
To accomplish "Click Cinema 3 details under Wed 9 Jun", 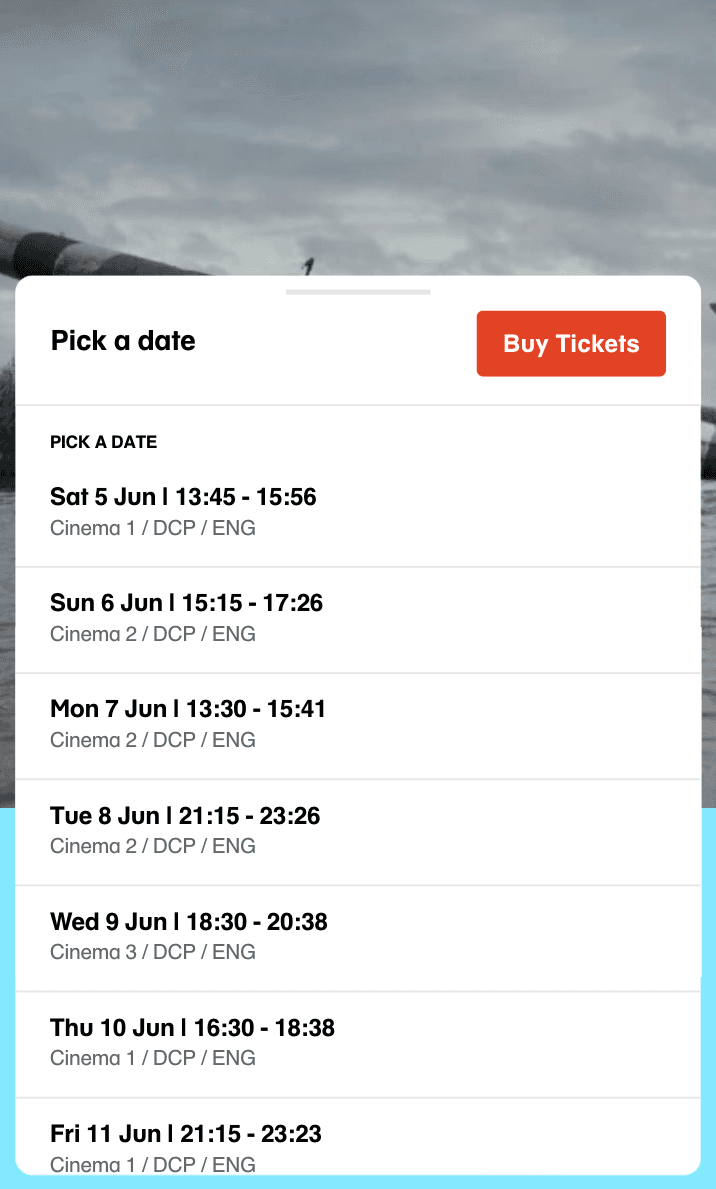I will pyautogui.click(x=152, y=952).
